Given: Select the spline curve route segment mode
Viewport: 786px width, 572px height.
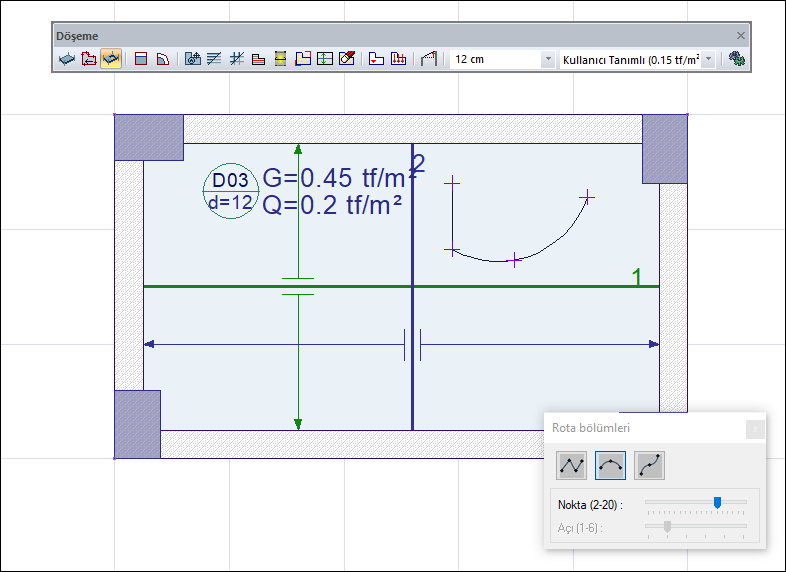Looking at the screenshot, I should pyautogui.click(x=649, y=465).
